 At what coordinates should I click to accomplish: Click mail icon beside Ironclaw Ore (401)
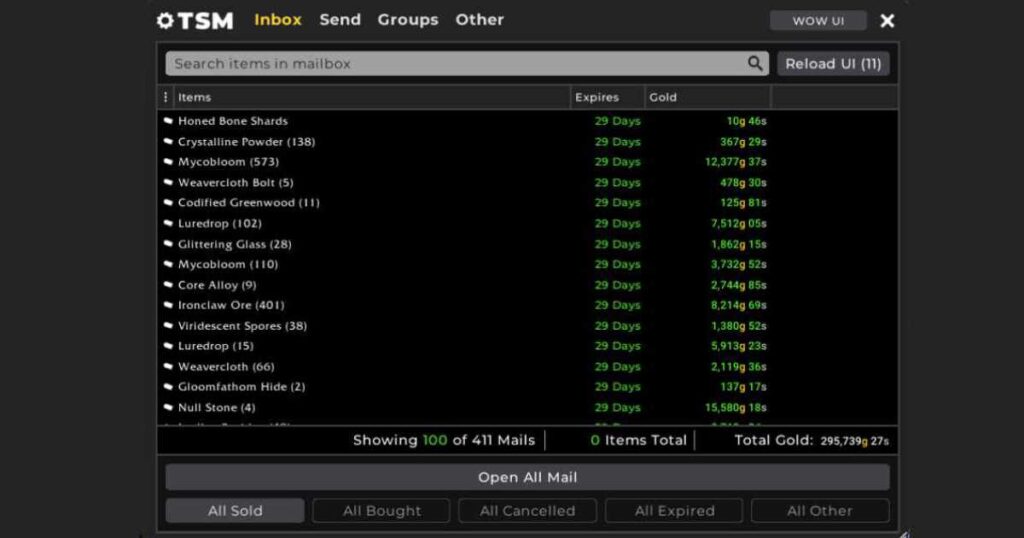coord(168,305)
